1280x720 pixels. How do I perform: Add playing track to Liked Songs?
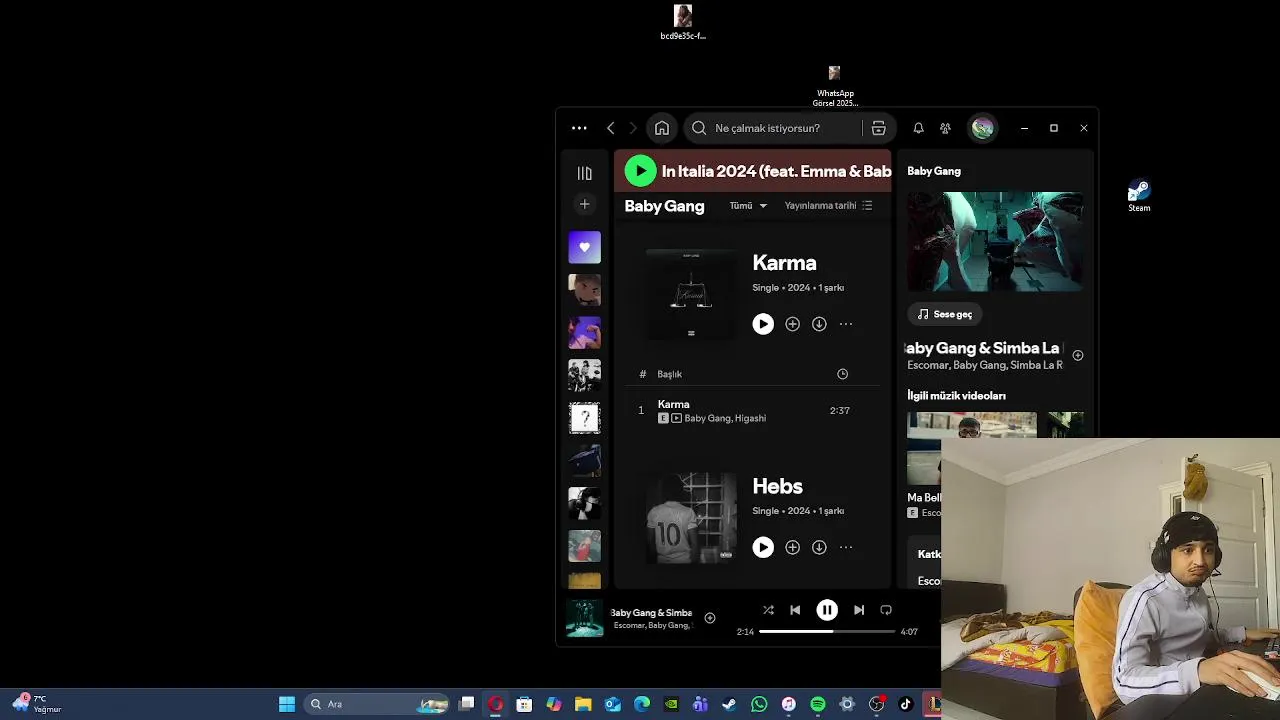[x=709, y=618]
